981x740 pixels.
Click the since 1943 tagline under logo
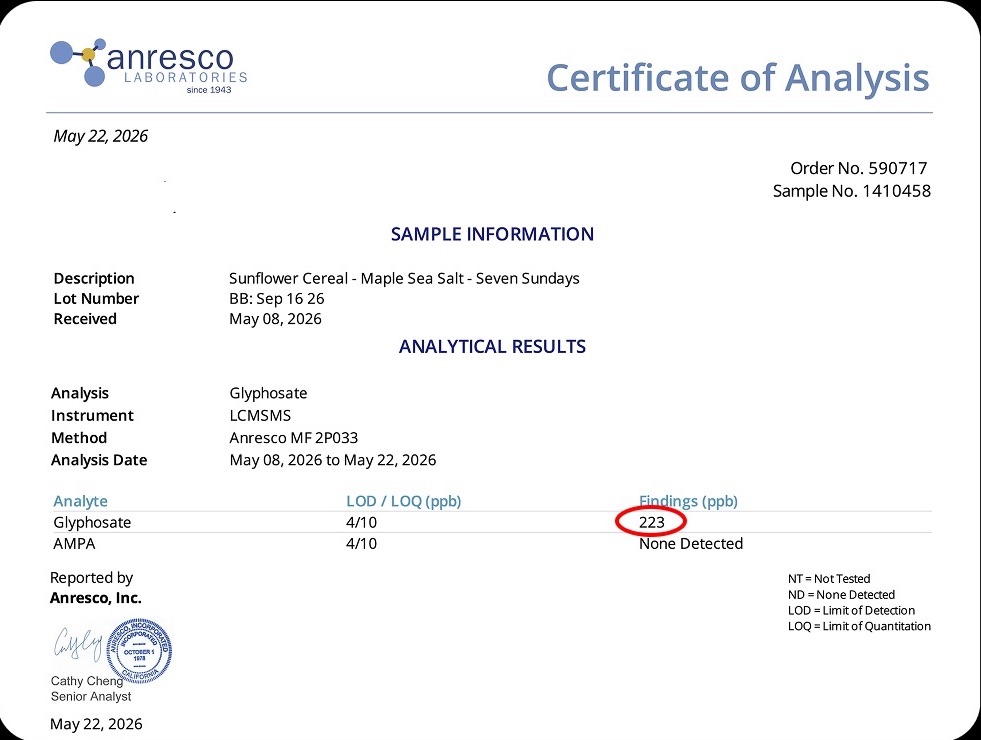(209, 90)
